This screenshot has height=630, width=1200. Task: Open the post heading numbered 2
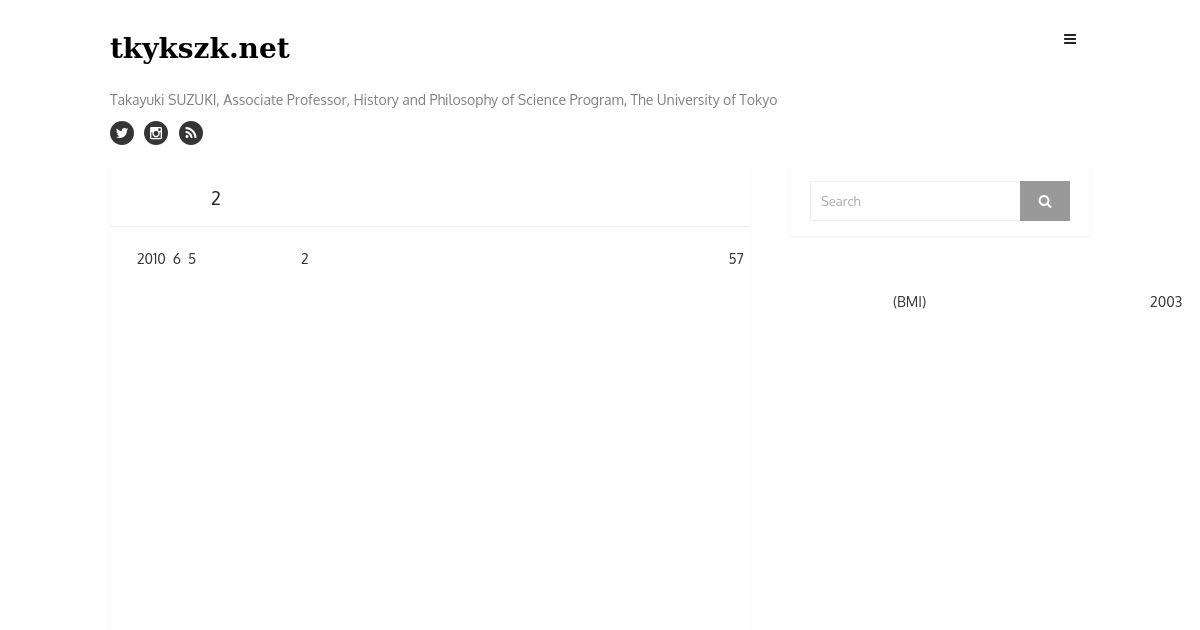(216, 198)
